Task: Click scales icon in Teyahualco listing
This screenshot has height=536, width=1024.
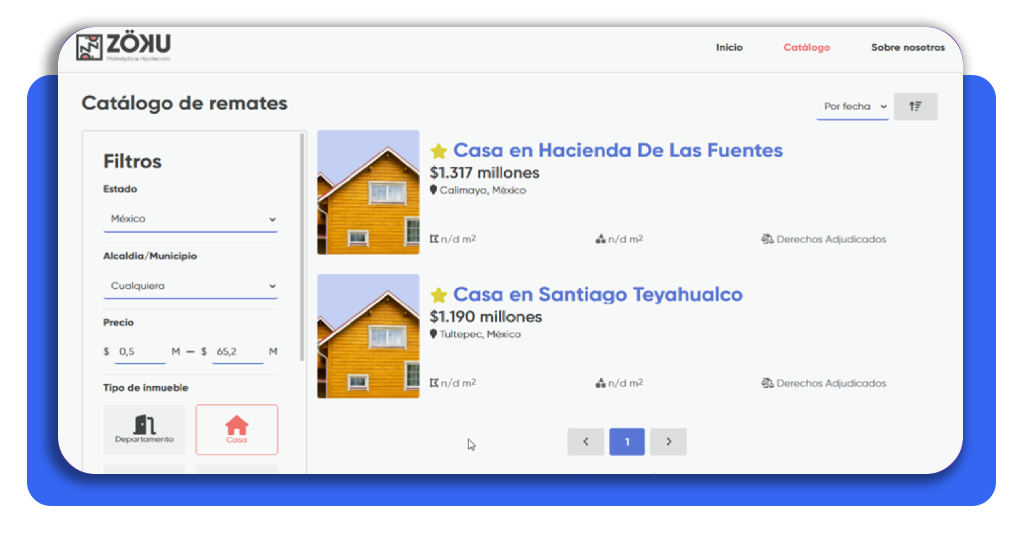Action: [767, 383]
